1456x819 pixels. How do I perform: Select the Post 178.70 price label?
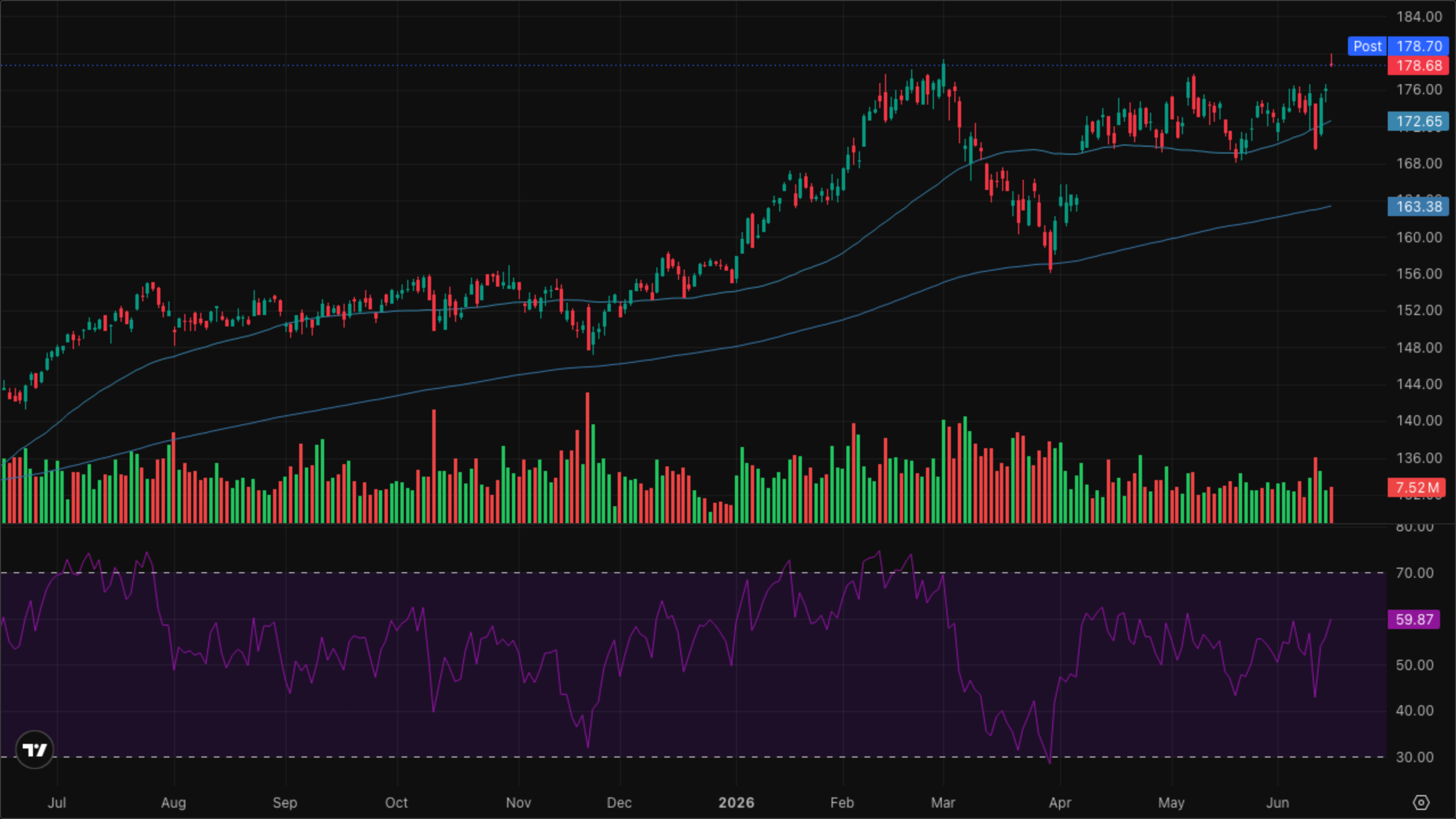(1398, 46)
